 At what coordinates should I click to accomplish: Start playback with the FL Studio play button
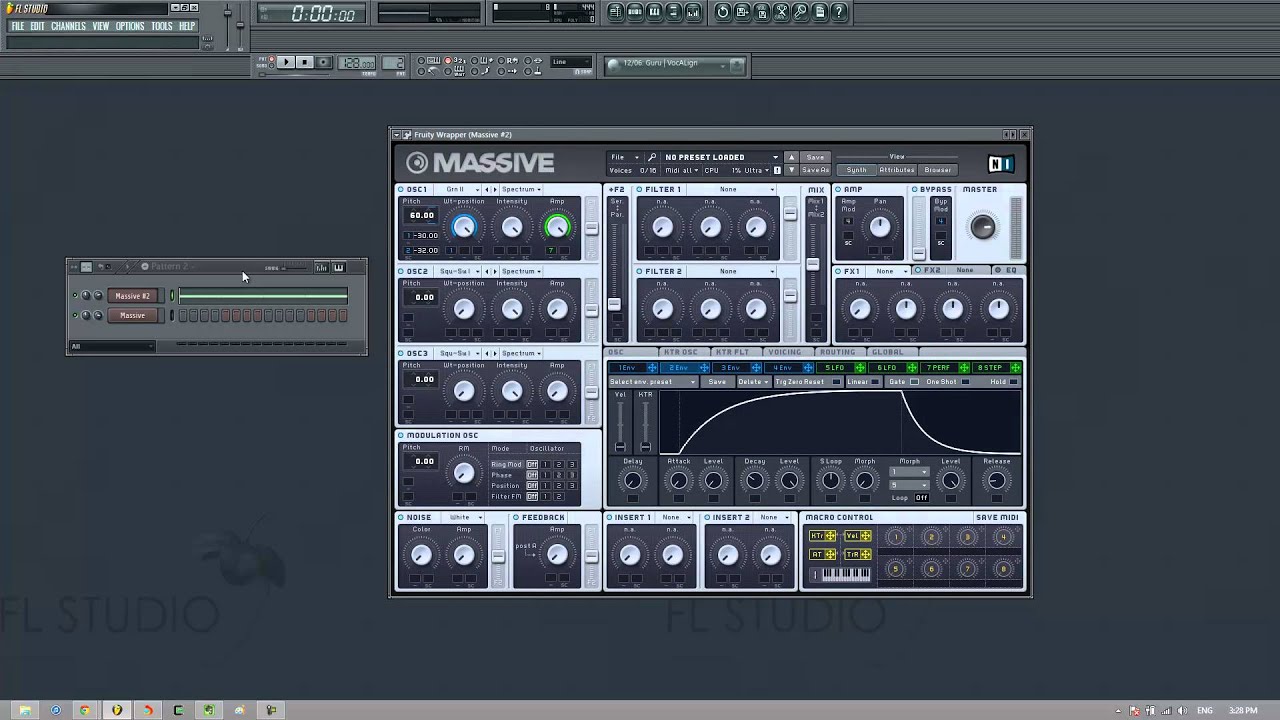tap(285, 62)
